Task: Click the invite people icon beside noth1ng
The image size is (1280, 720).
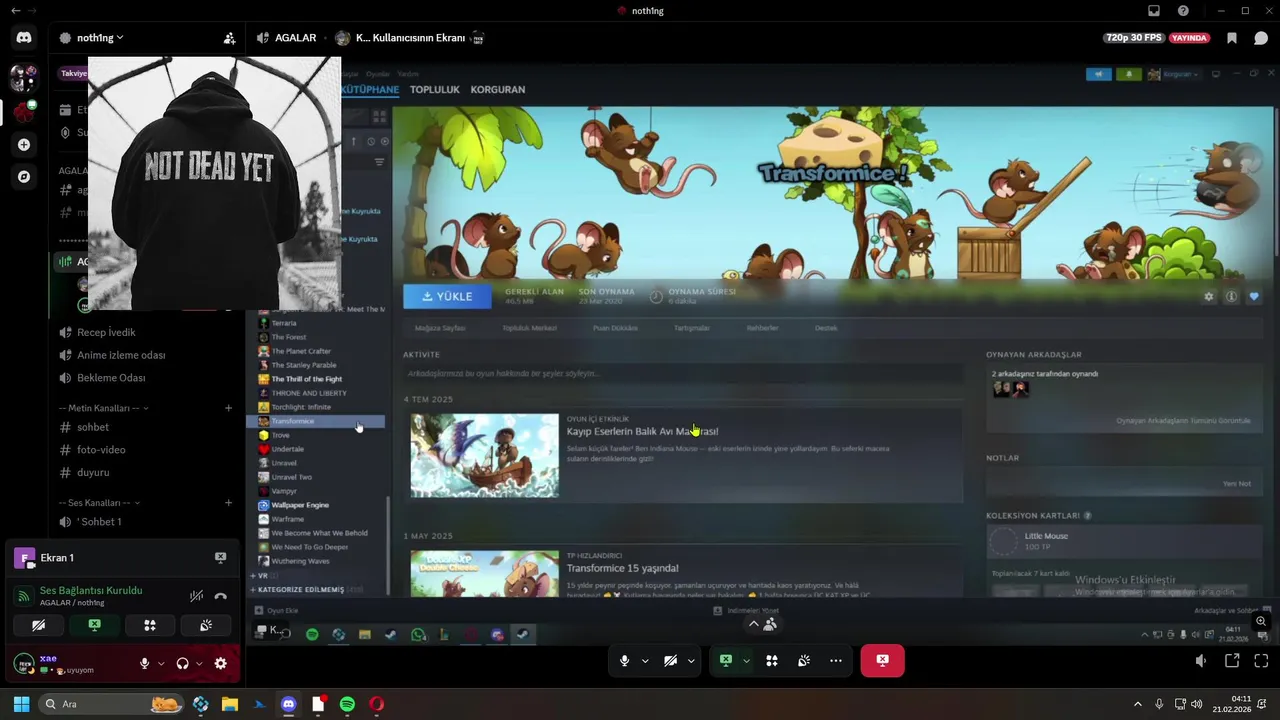Action: pyautogui.click(x=229, y=38)
